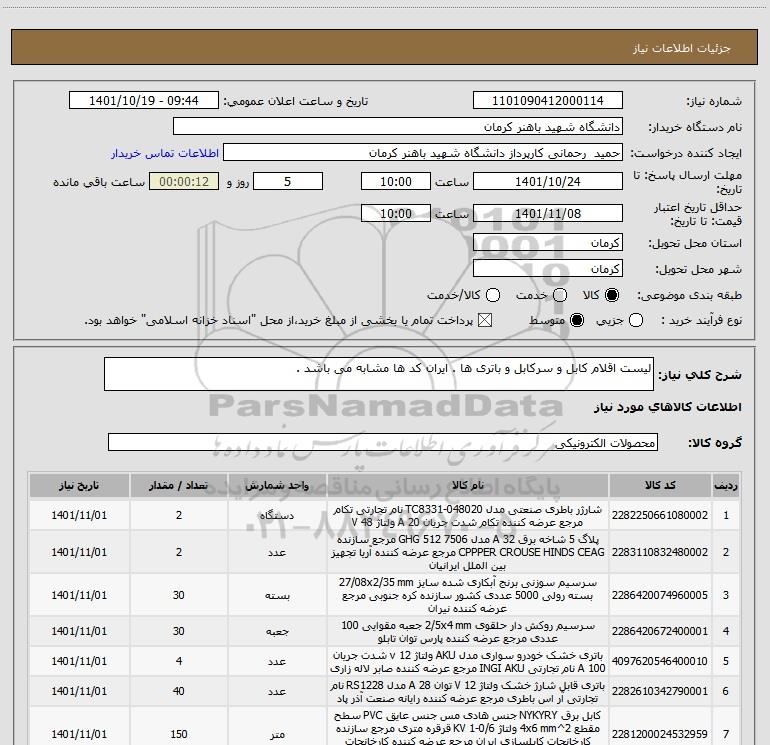Viewport: 770px width, 745px height.
Task: Click the AKU dry car battery item name
Action: click(x=468, y=662)
